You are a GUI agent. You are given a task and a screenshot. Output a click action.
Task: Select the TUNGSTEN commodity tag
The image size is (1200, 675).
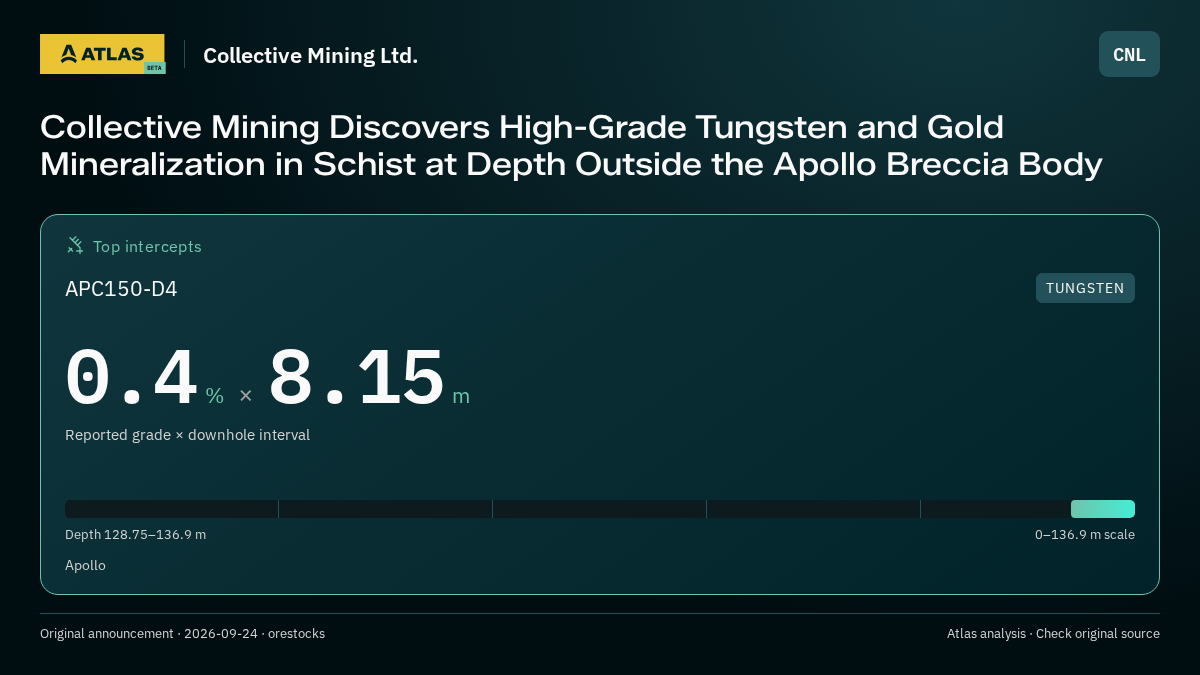[1085, 288]
